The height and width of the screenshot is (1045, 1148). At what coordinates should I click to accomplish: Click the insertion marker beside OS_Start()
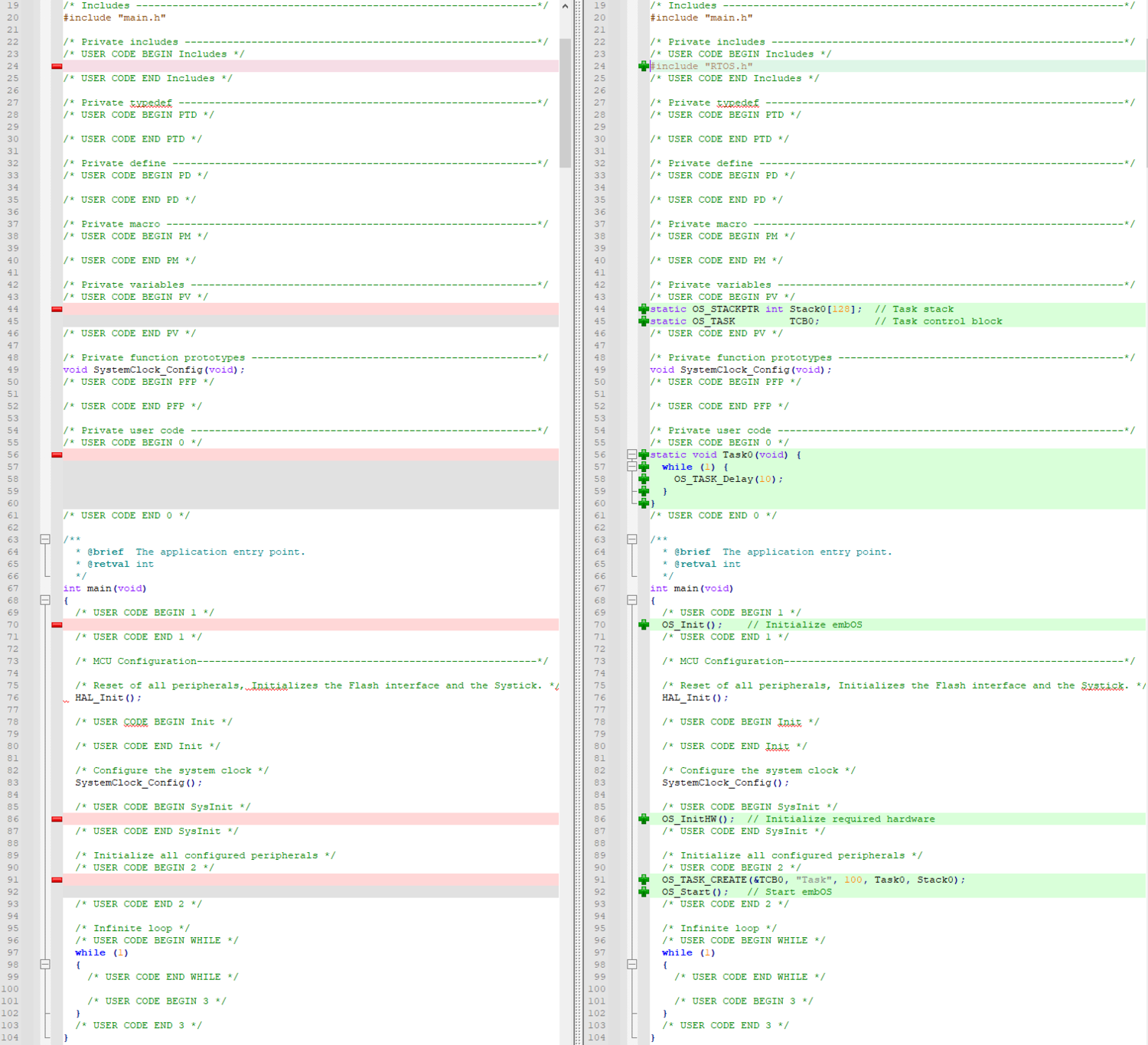pos(644,892)
